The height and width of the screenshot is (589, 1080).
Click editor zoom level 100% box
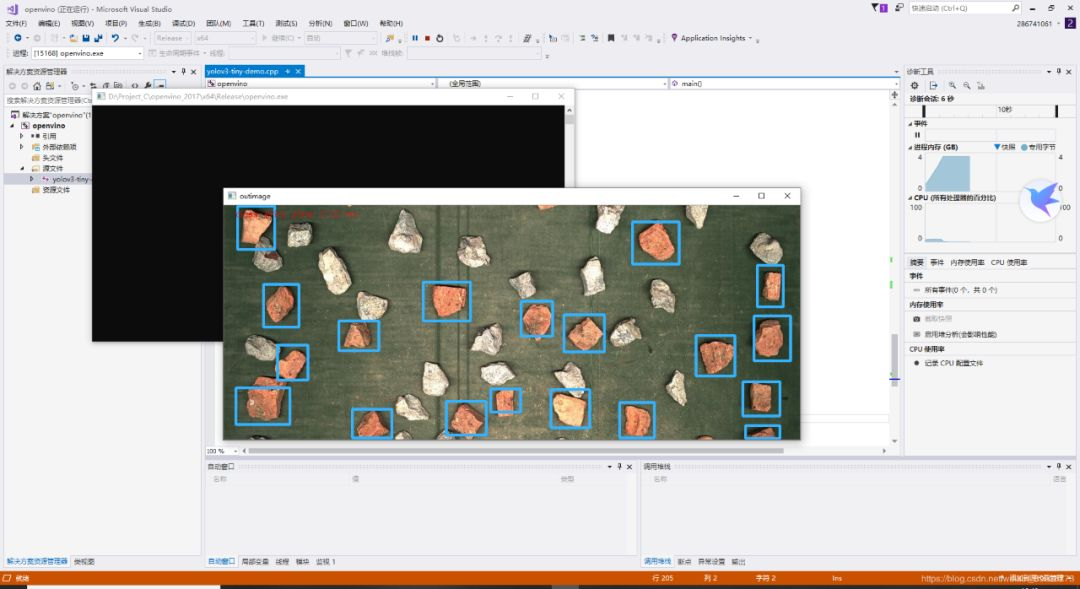pyautogui.click(x=221, y=451)
